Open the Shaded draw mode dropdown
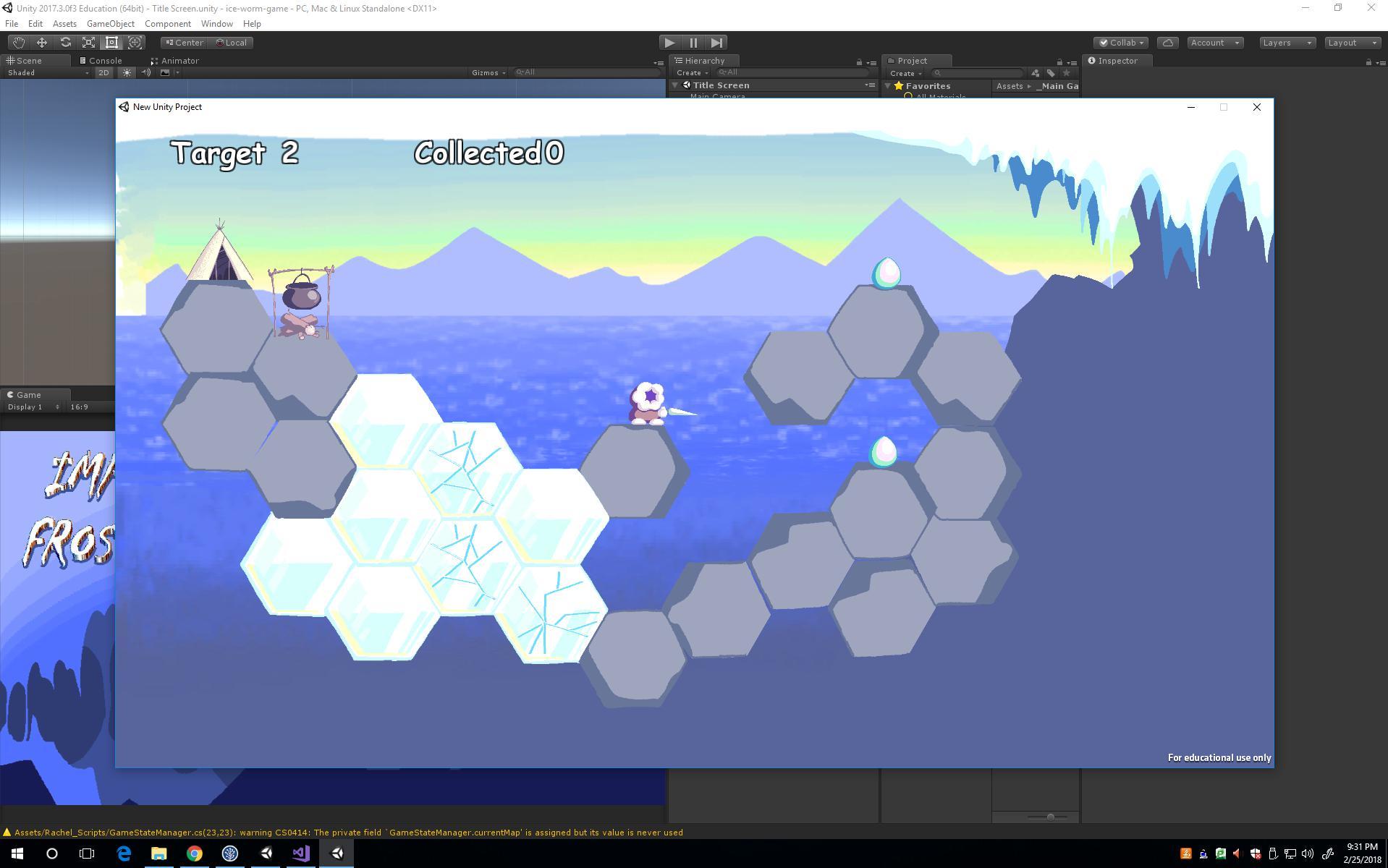Screen dimensions: 1388x868 tap(48, 72)
